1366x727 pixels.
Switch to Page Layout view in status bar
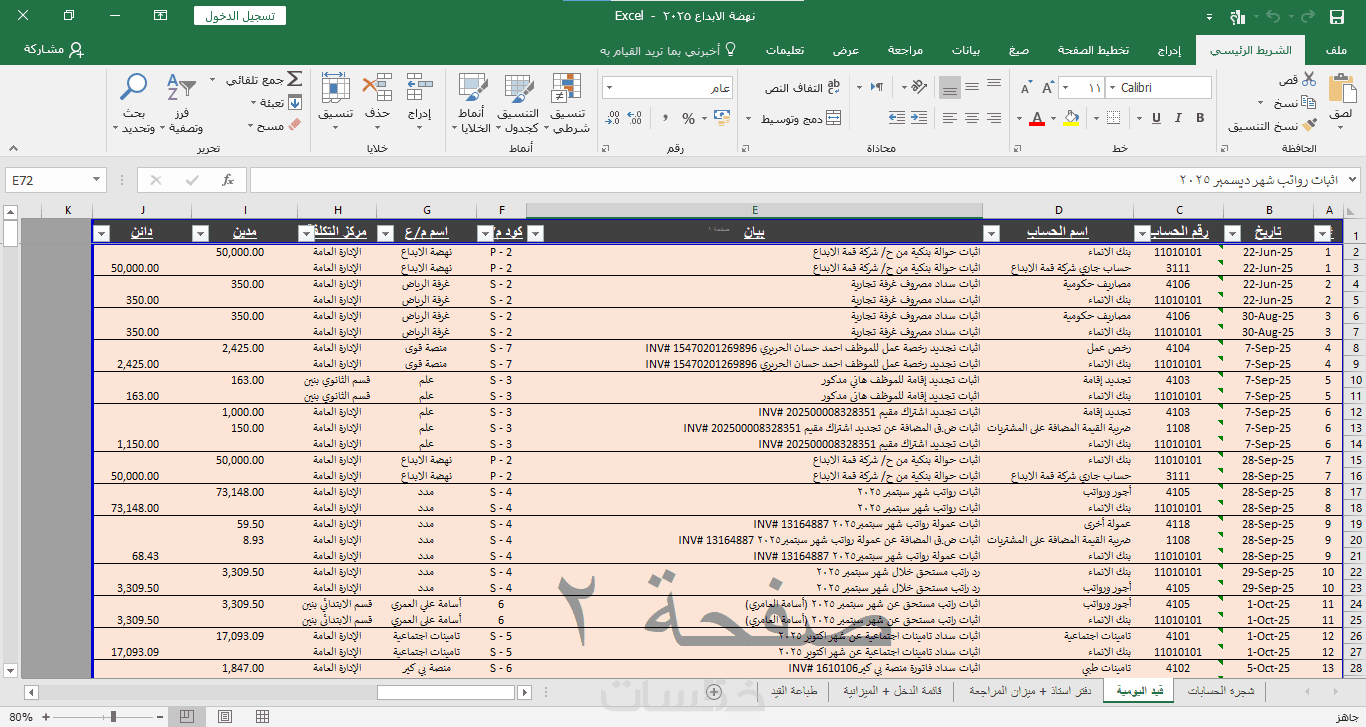[x=224, y=716]
